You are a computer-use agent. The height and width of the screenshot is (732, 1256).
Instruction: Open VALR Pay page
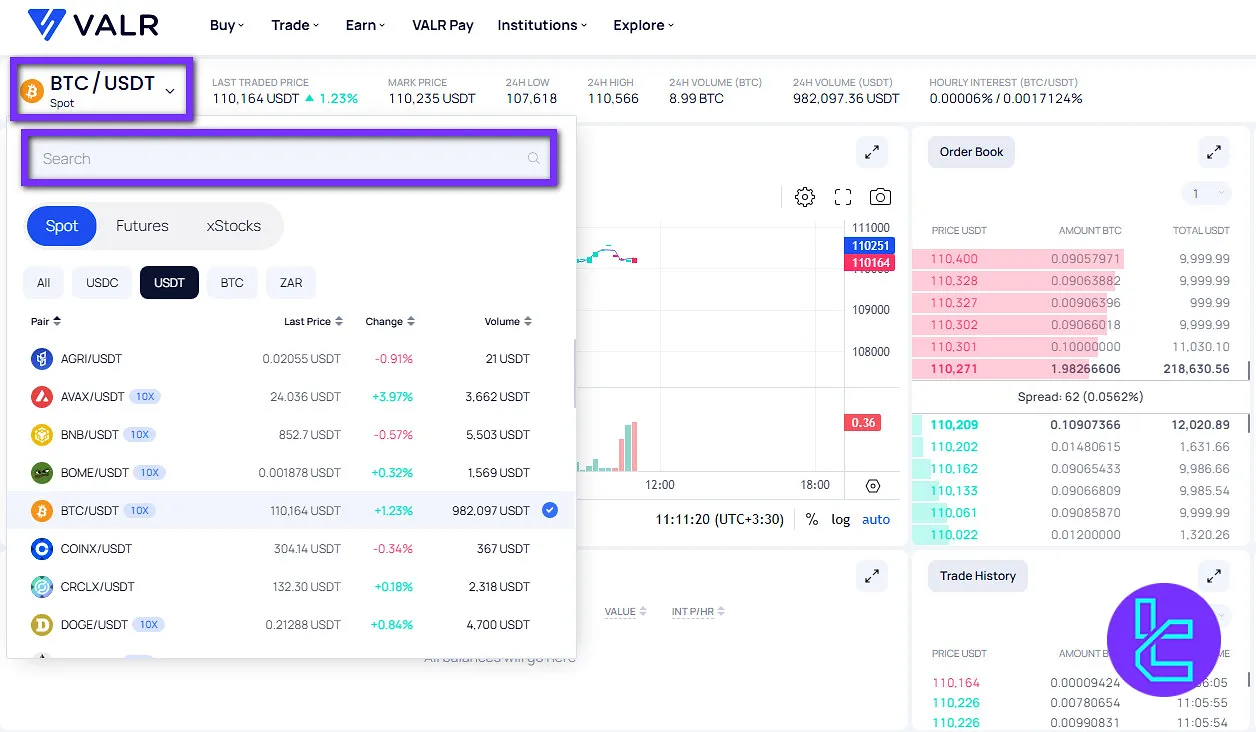click(442, 25)
